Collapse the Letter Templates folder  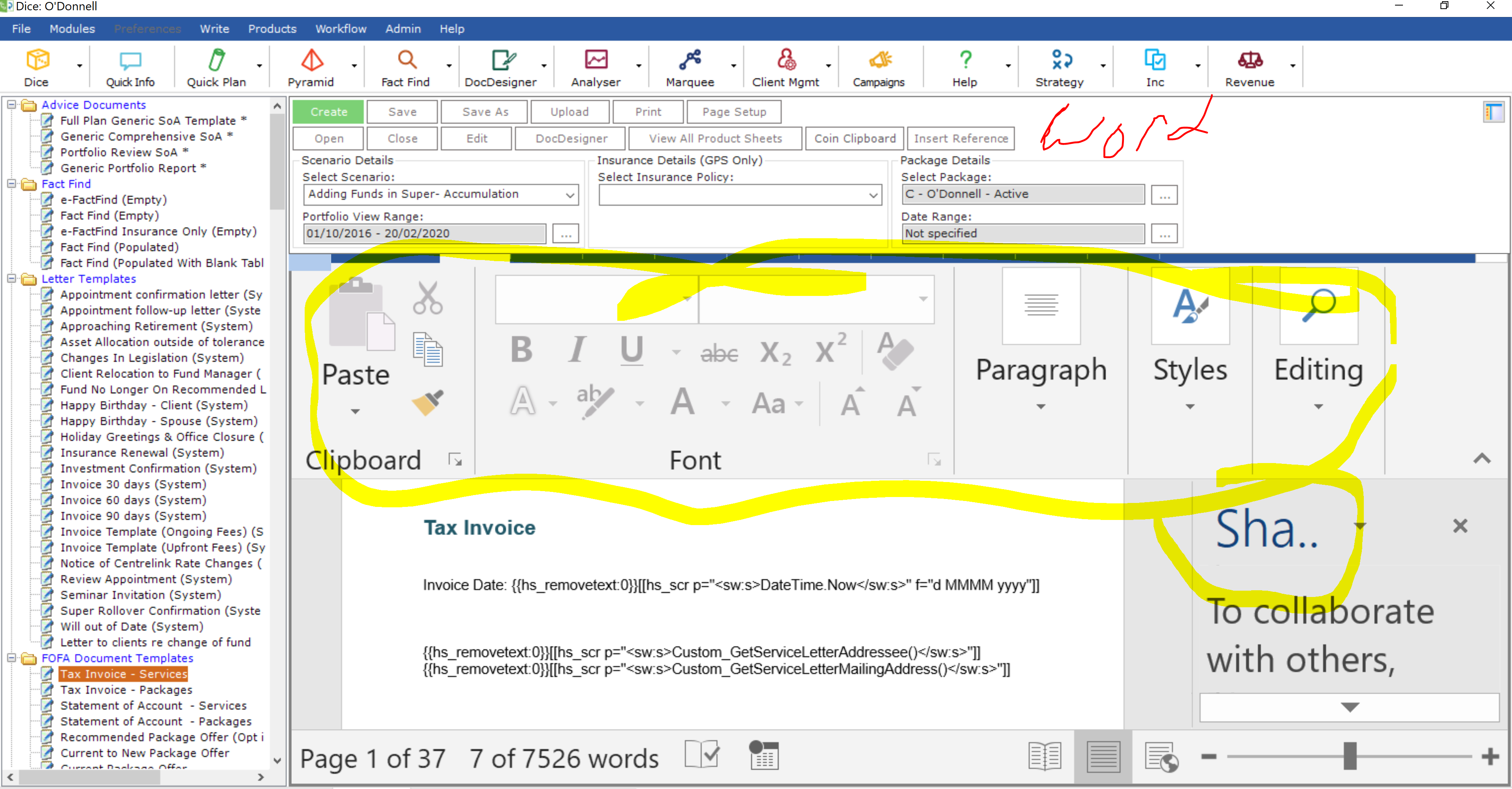[x=12, y=279]
